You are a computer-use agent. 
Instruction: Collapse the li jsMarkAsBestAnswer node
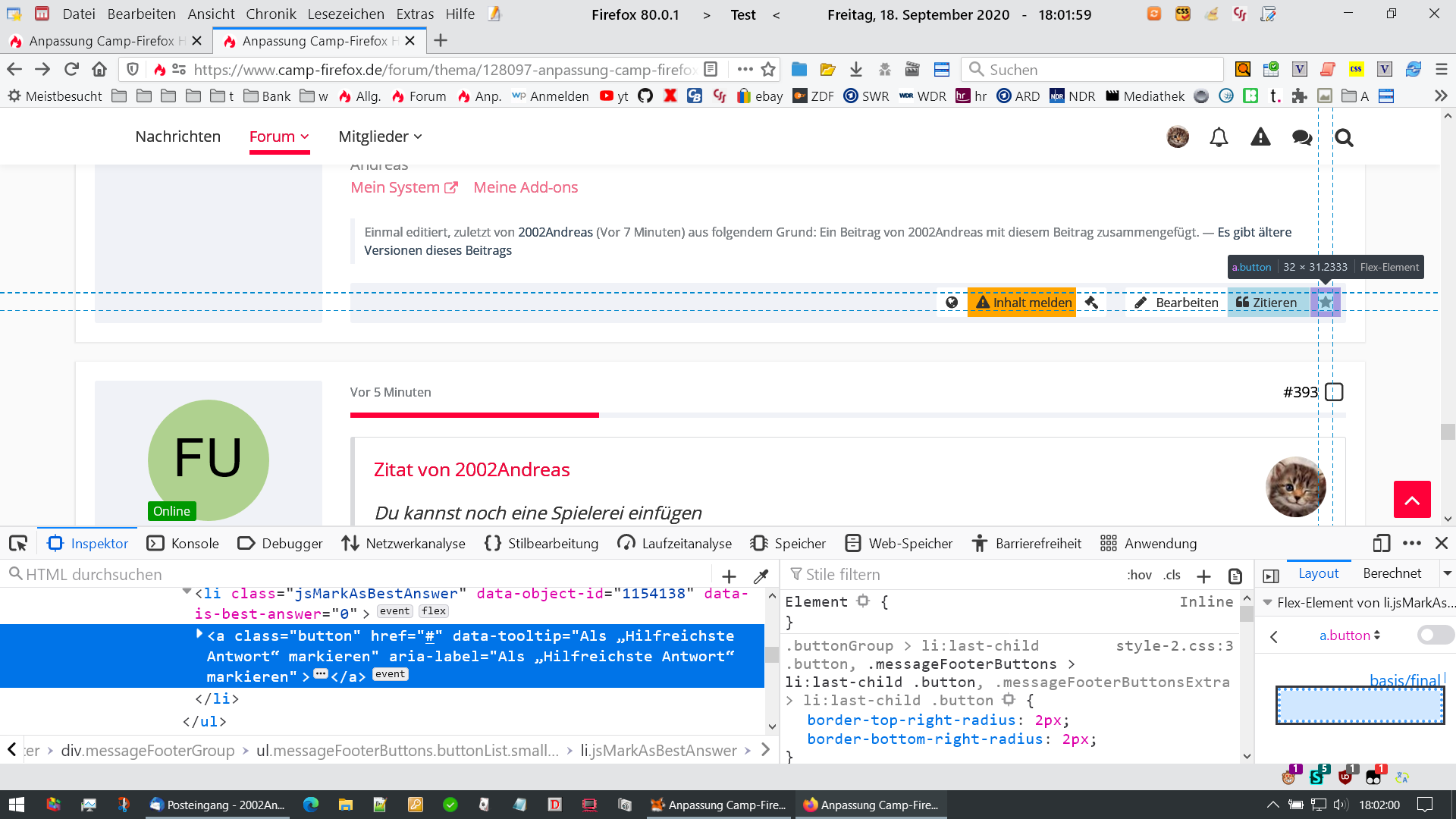point(187,591)
